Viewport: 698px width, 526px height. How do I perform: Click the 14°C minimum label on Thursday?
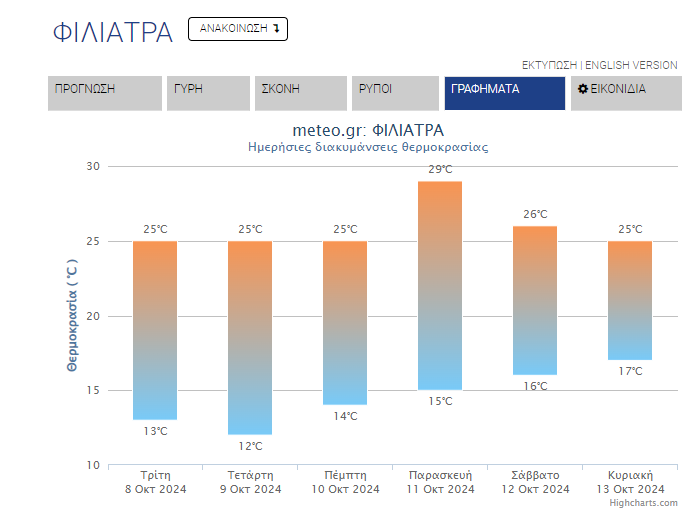point(345,416)
